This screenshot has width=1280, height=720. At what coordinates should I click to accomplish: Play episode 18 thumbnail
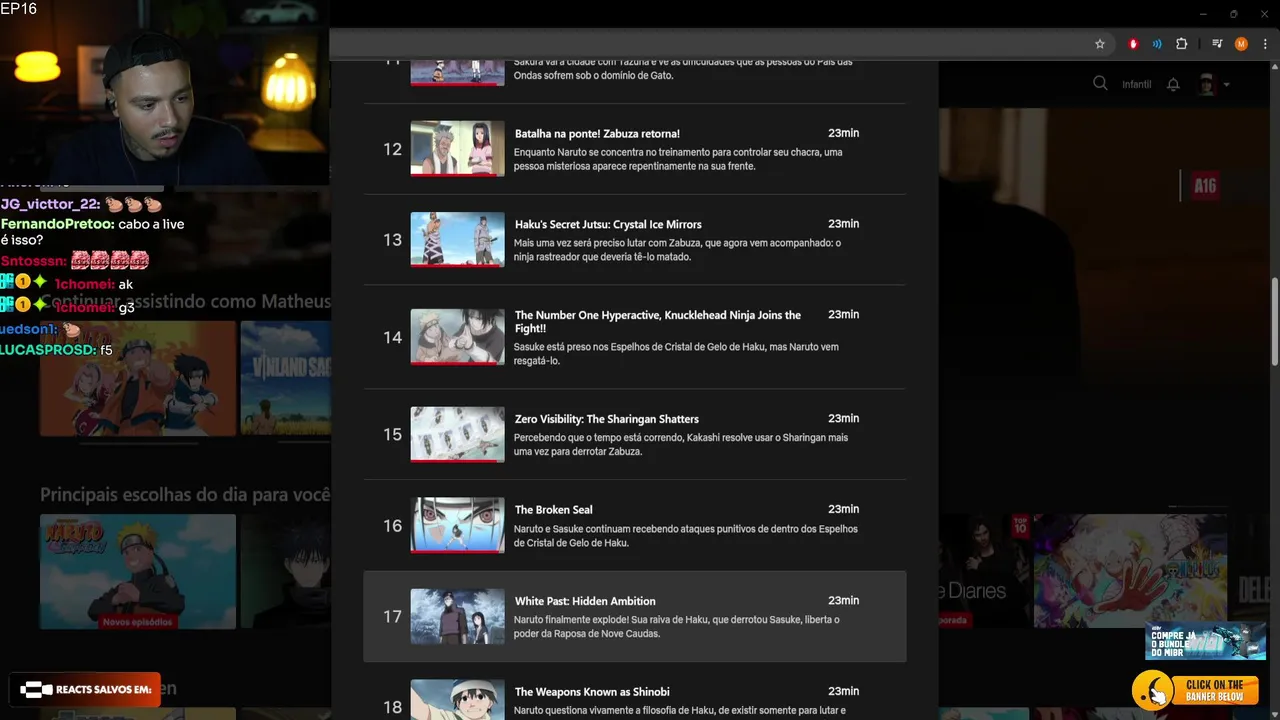pyautogui.click(x=457, y=700)
